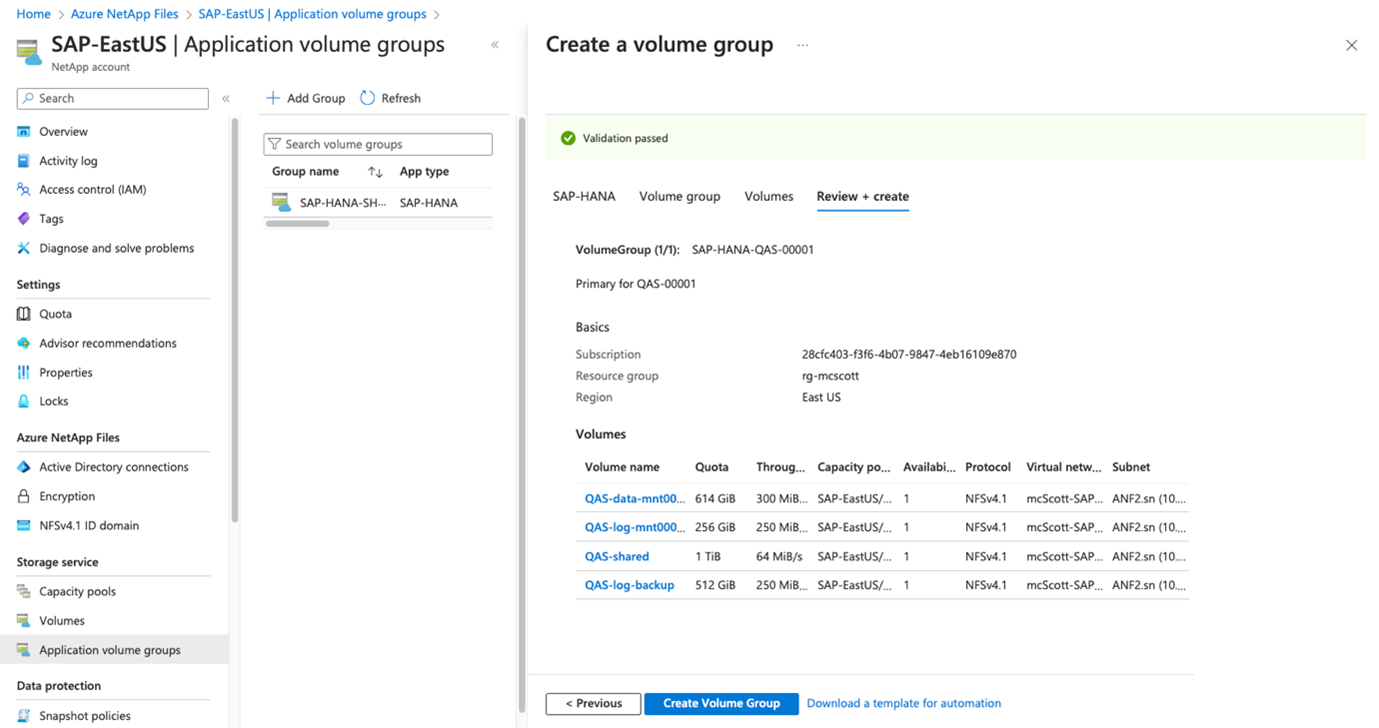The image size is (1379, 728).
Task: Click the Diagnose and solve problems icon
Action: (x=24, y=248)
